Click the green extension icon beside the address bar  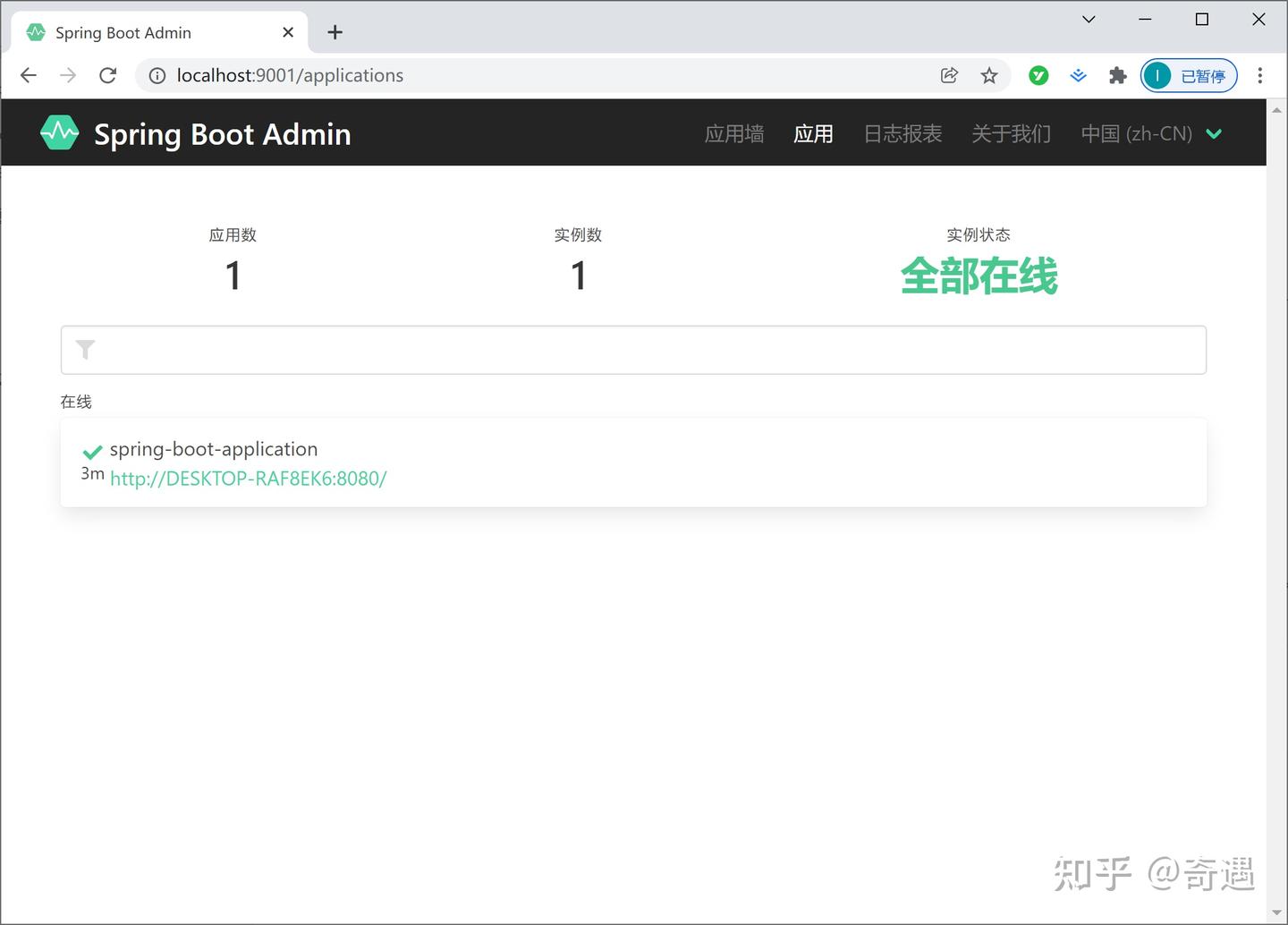coord(1038,75)
